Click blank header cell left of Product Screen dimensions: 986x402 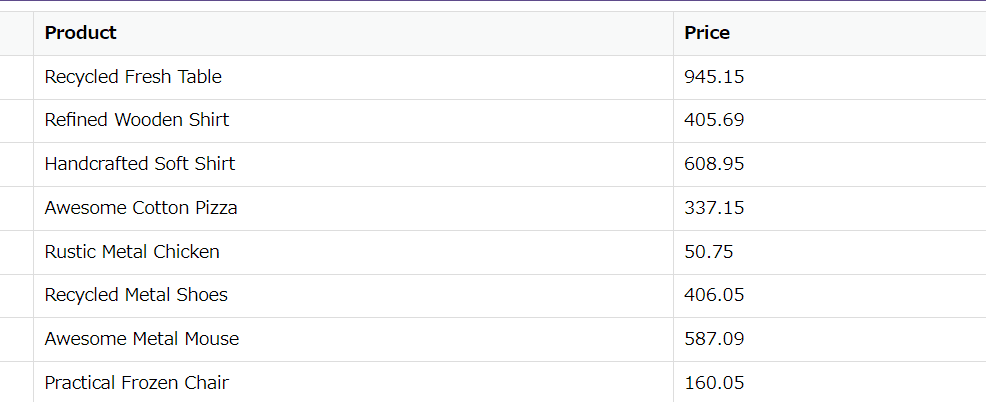[x=16, y=33]
